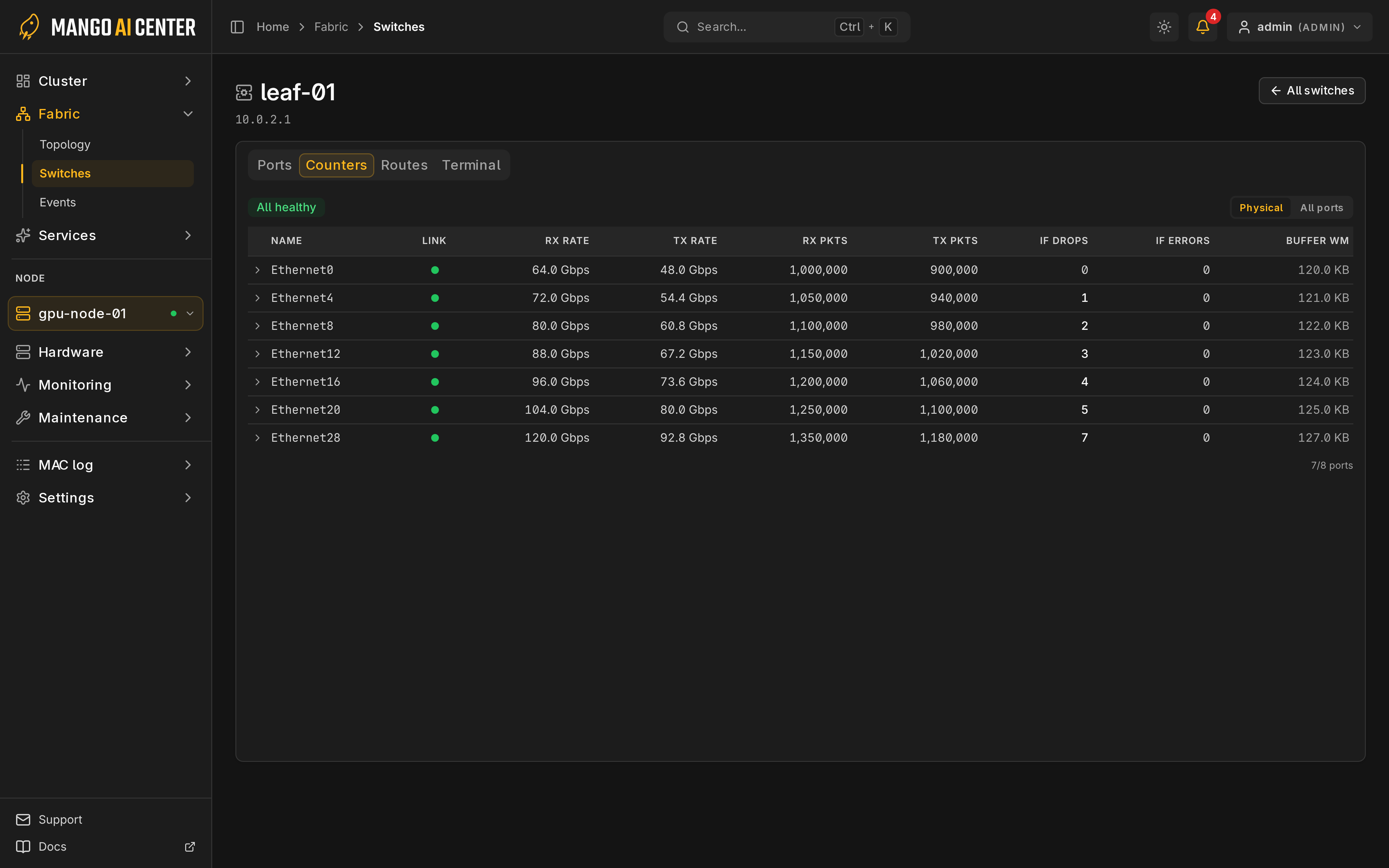Screen dimensions: 1389x868
Task: Click the Fabric network icon
Action: pyautogui.click(x=23, y=114)
